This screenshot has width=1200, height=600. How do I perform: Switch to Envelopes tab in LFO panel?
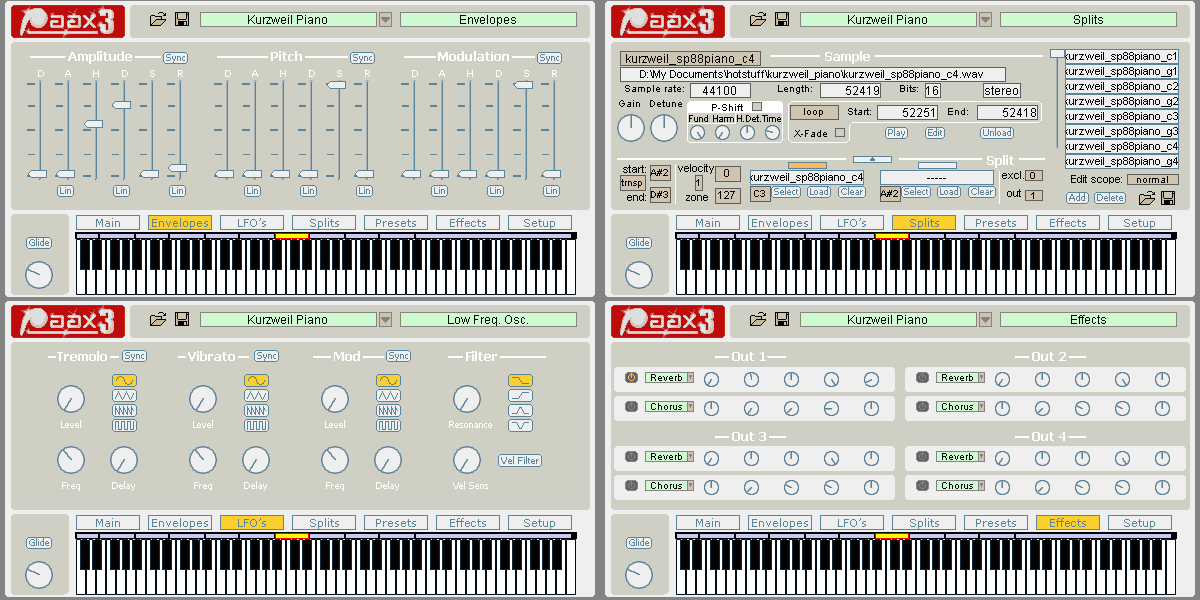tap(180, 523)
